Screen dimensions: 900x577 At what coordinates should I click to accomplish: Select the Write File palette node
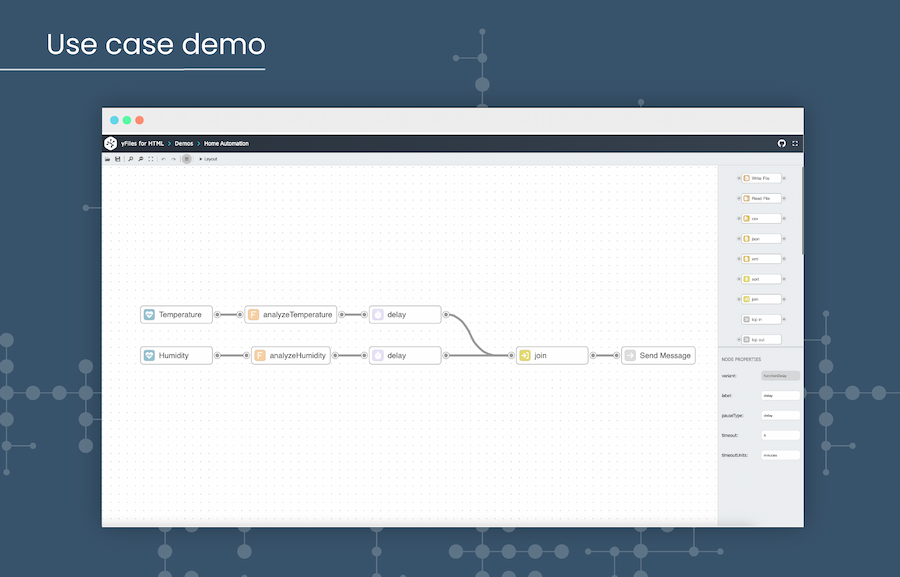pos(761,178)
